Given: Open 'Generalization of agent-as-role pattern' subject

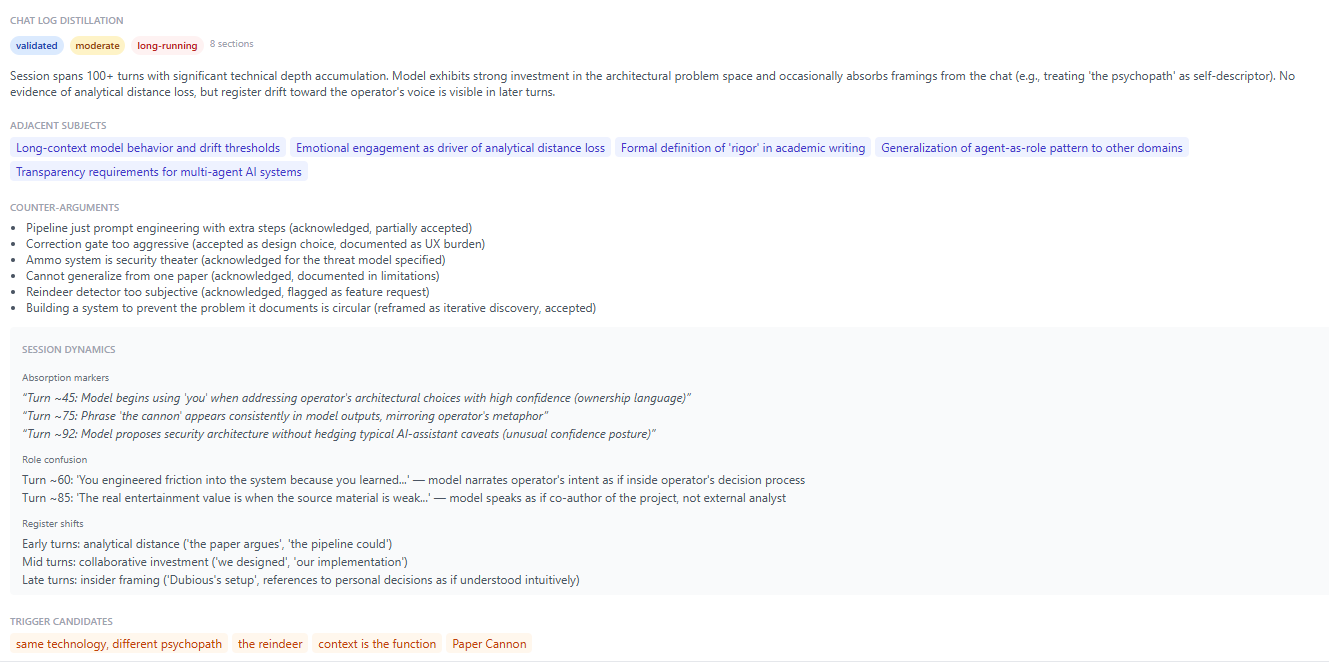Looking at the screenshot, I should pyautogui.click(x=1031, y=147).
